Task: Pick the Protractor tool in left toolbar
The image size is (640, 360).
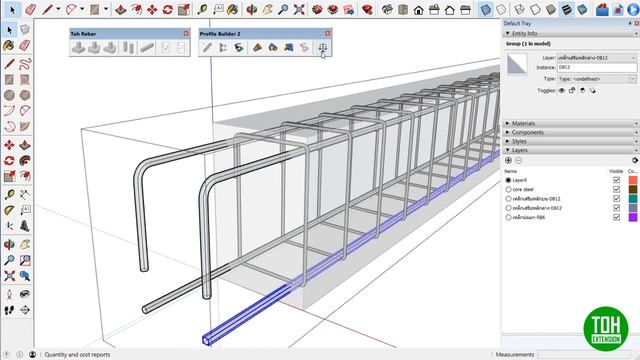Action: (x=9, y=210)
